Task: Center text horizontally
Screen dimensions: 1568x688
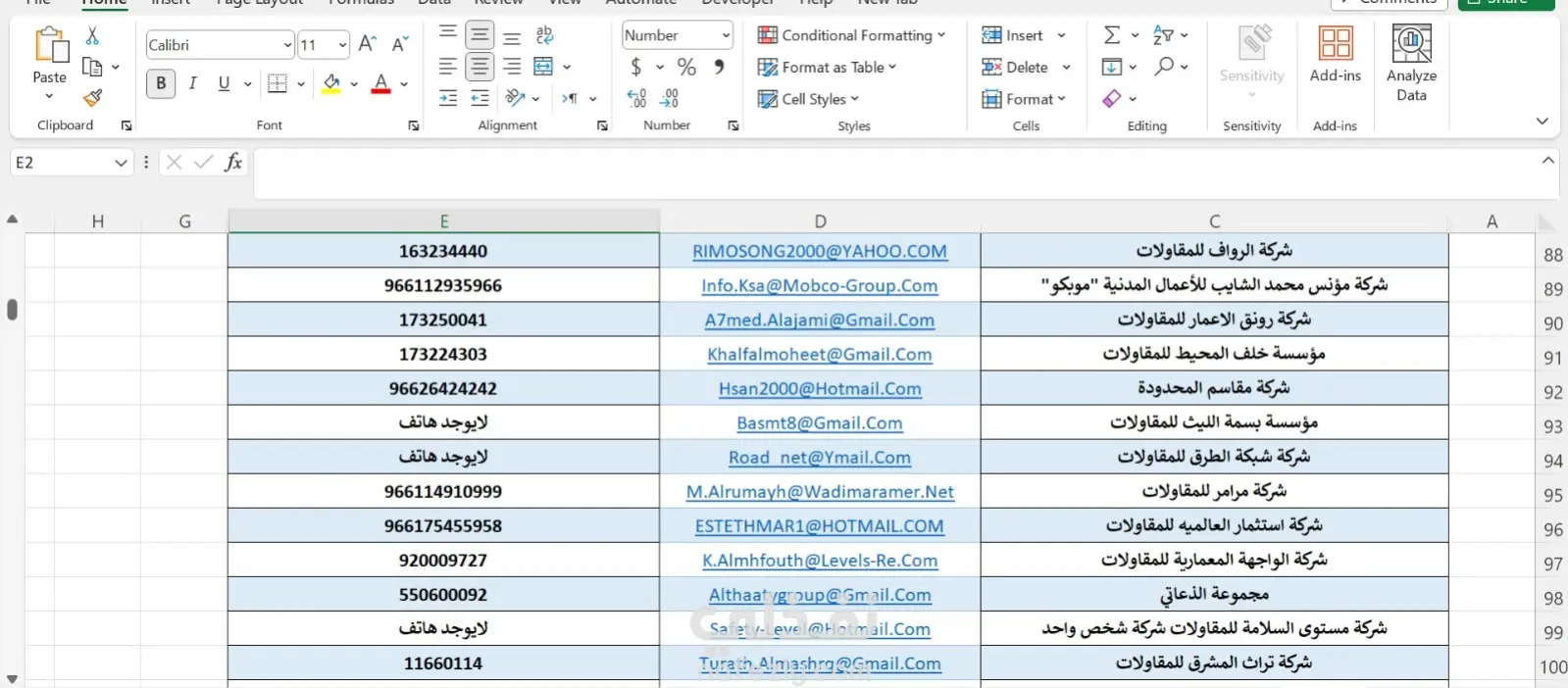Action: [x=480, y=67]
